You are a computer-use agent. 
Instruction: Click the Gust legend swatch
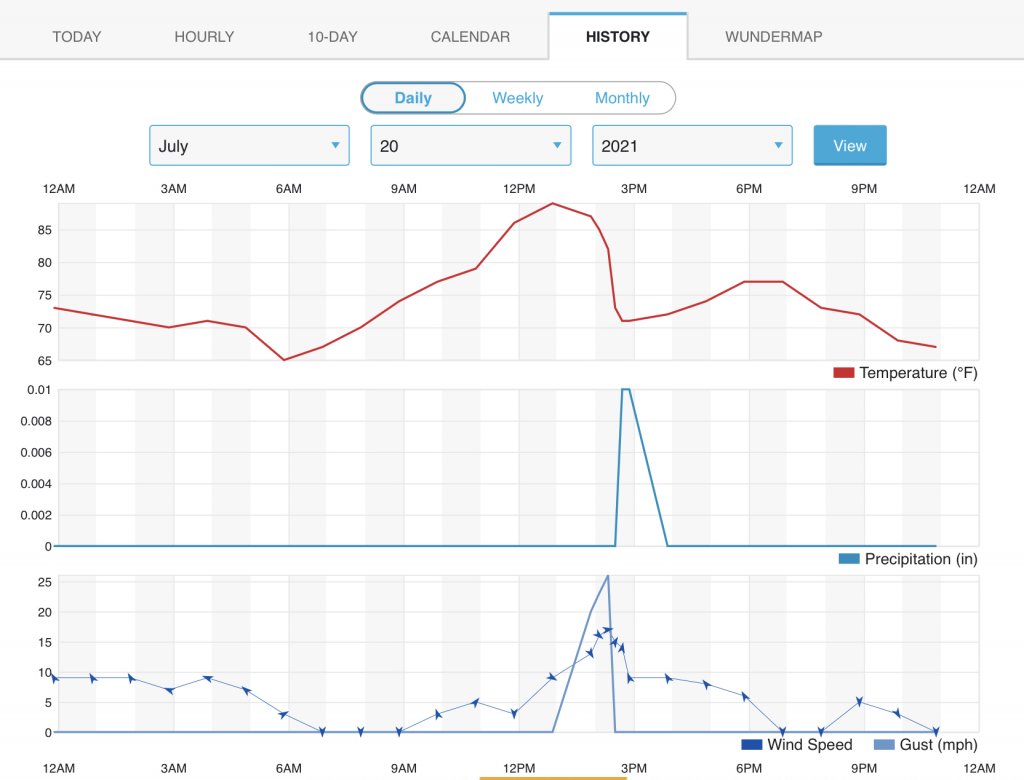click(885, 745)
